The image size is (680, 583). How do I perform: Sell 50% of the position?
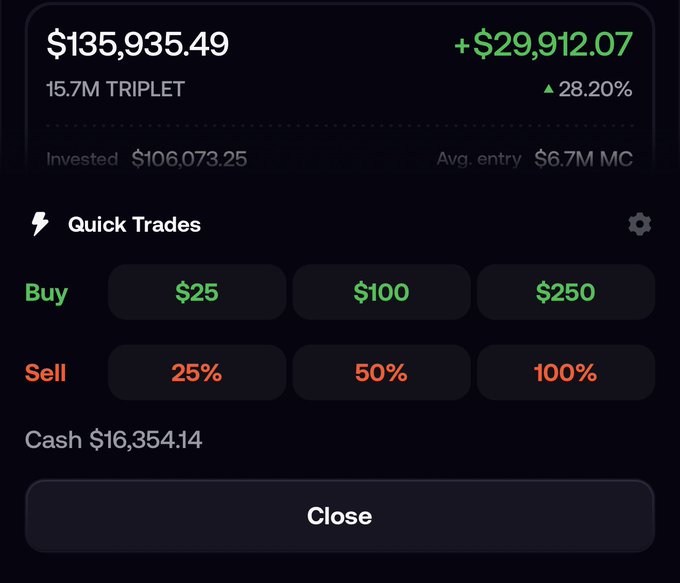coord(381,372)
